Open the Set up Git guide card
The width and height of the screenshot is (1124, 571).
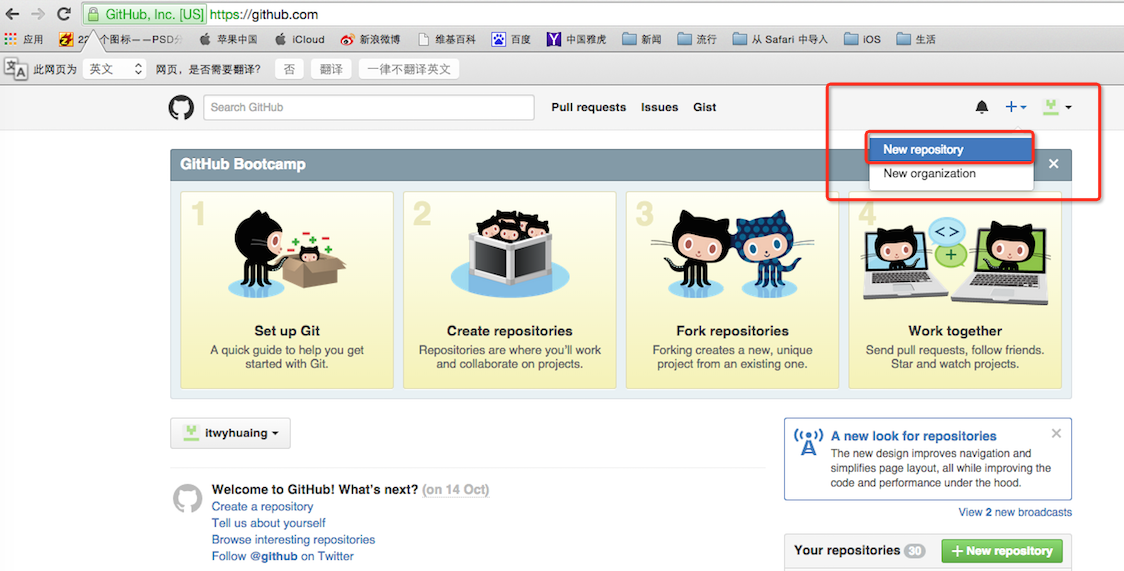click(x=287, y=290)
